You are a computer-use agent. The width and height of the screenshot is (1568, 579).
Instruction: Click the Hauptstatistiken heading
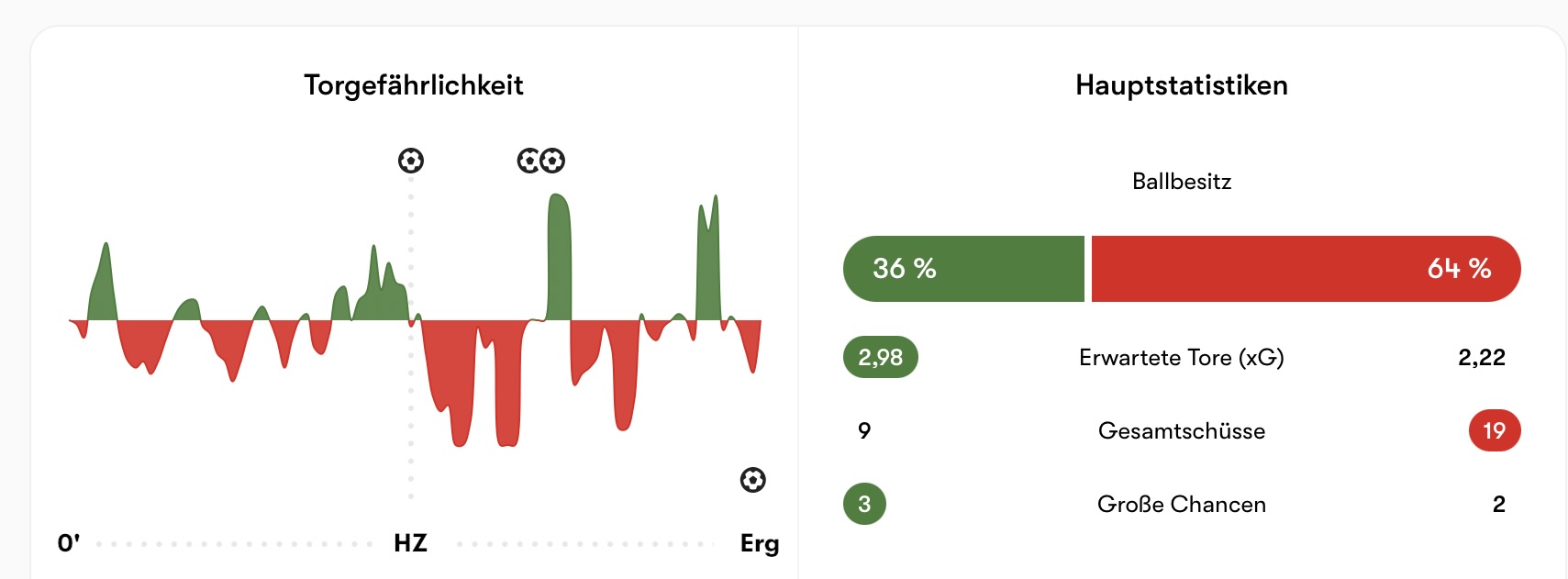[1182, 85]
